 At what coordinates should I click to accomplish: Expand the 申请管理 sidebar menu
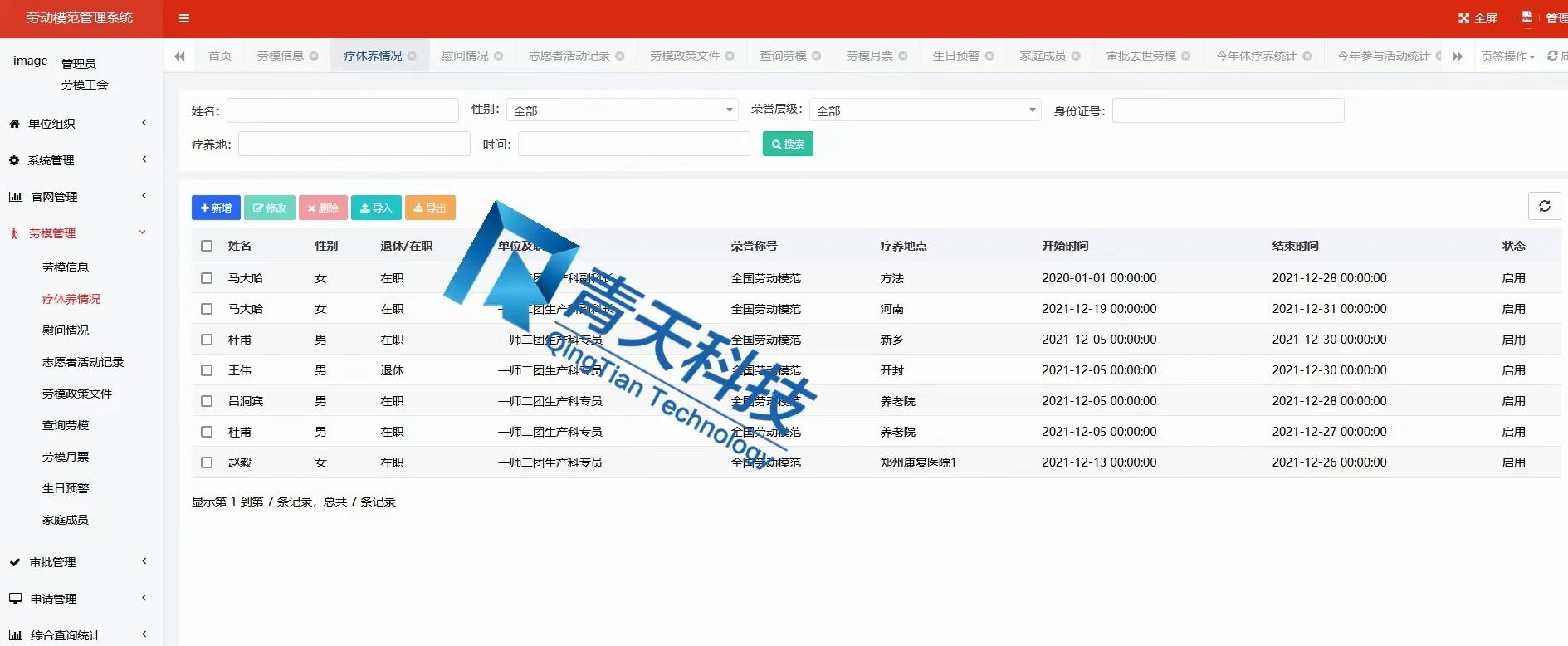click(x=81, y=599)
